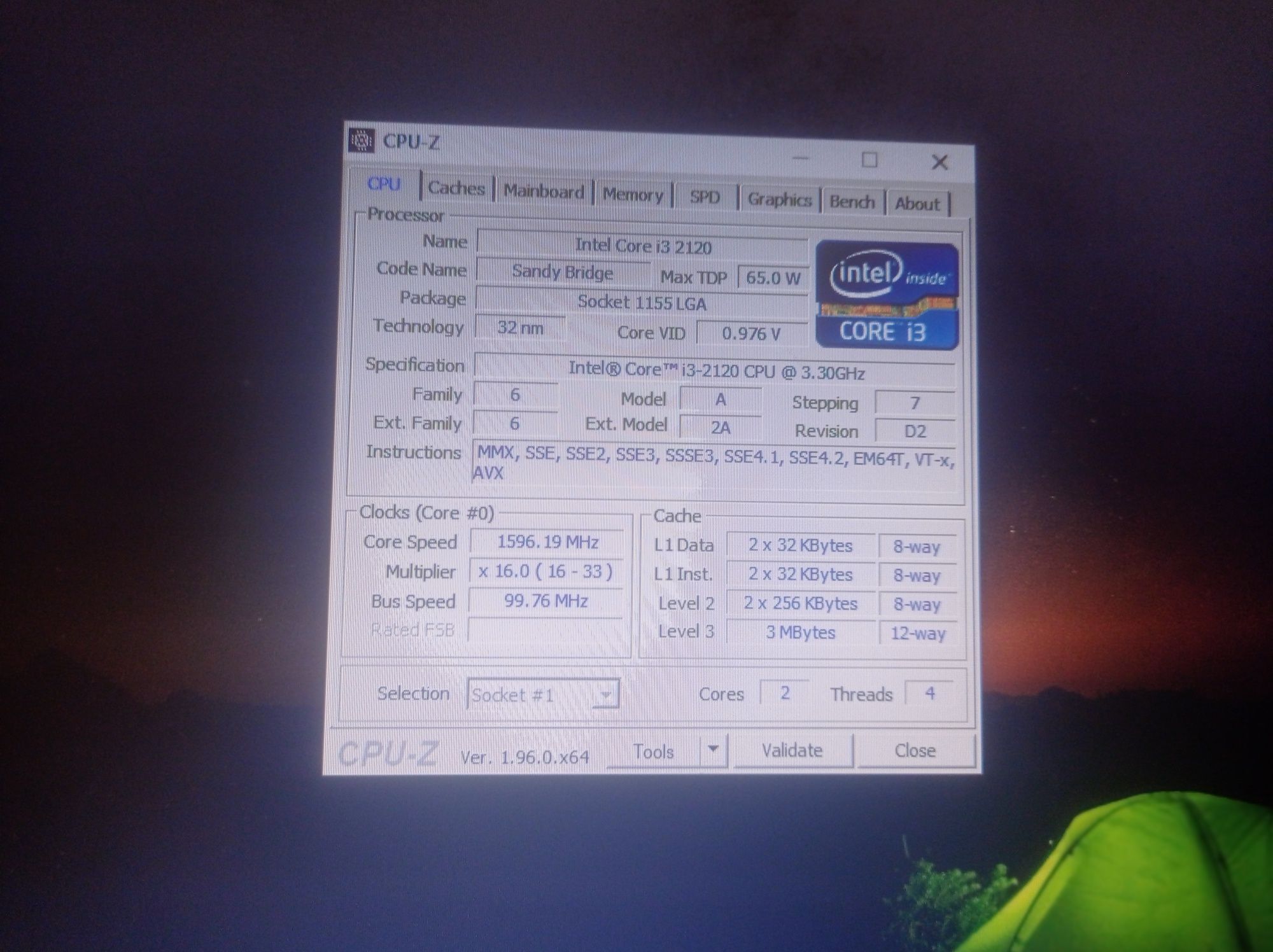Image resolution: width=1273 pixels, height=952 pixels.
Task: Close CPU-Z with the X button
Action: click(x=939, y=162)
